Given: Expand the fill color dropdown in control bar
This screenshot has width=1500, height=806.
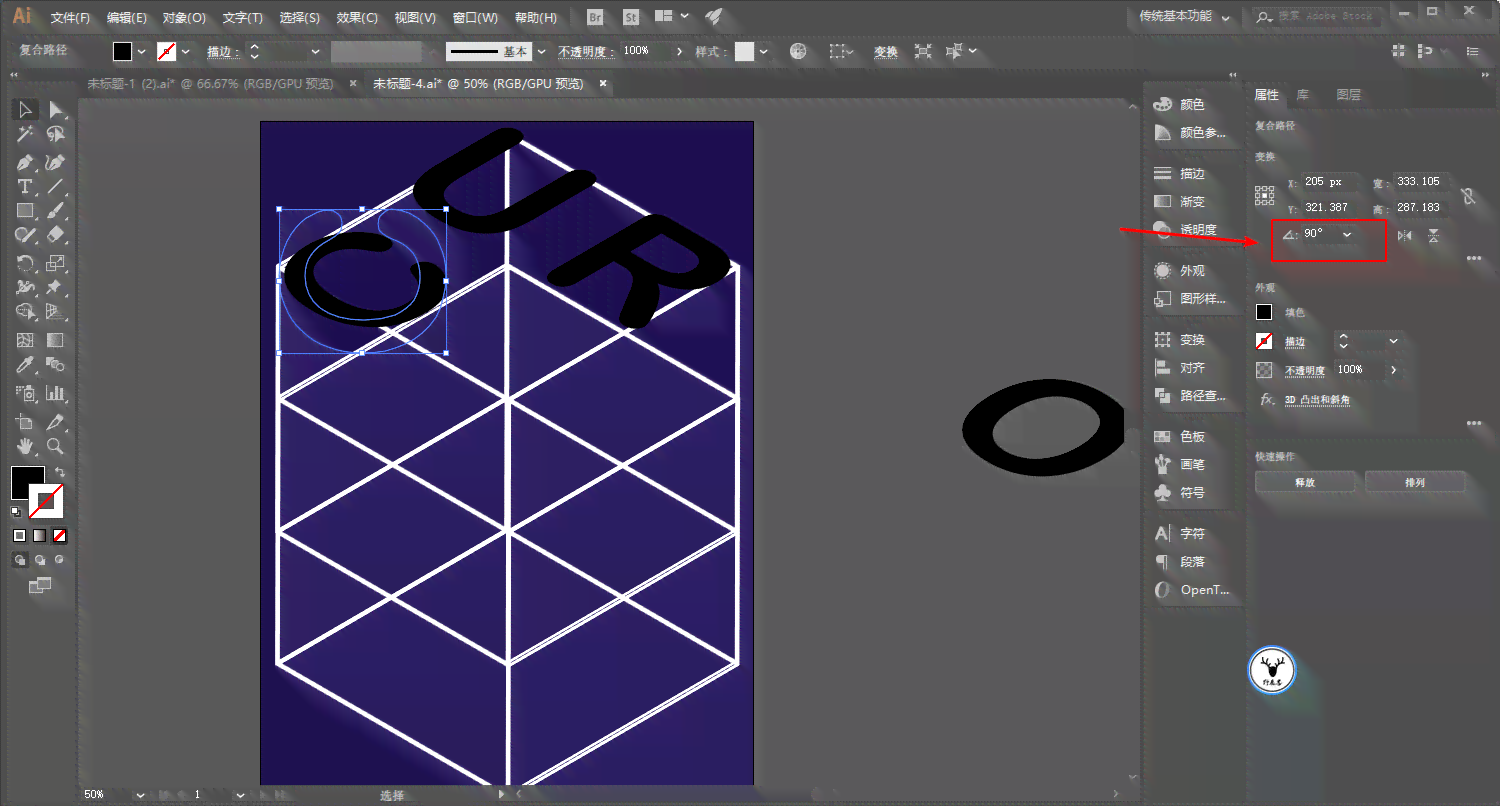Looking at the screenshot, I should point(141,51).
